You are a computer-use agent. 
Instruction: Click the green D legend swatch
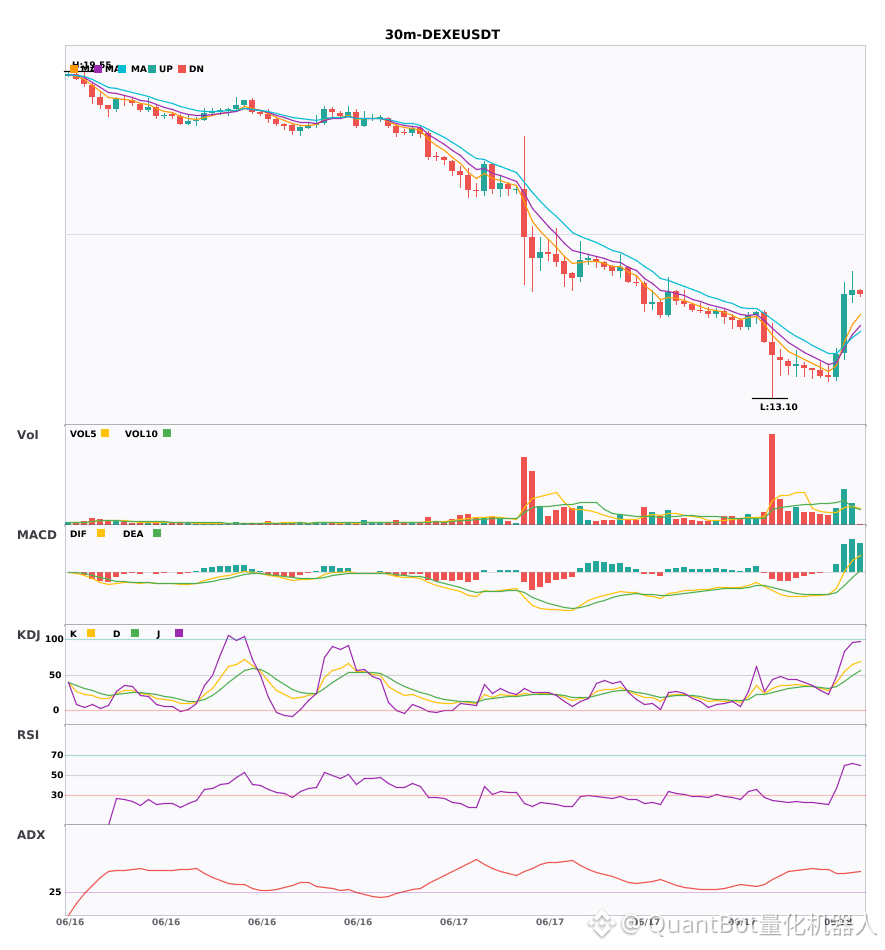coord(135,633)
